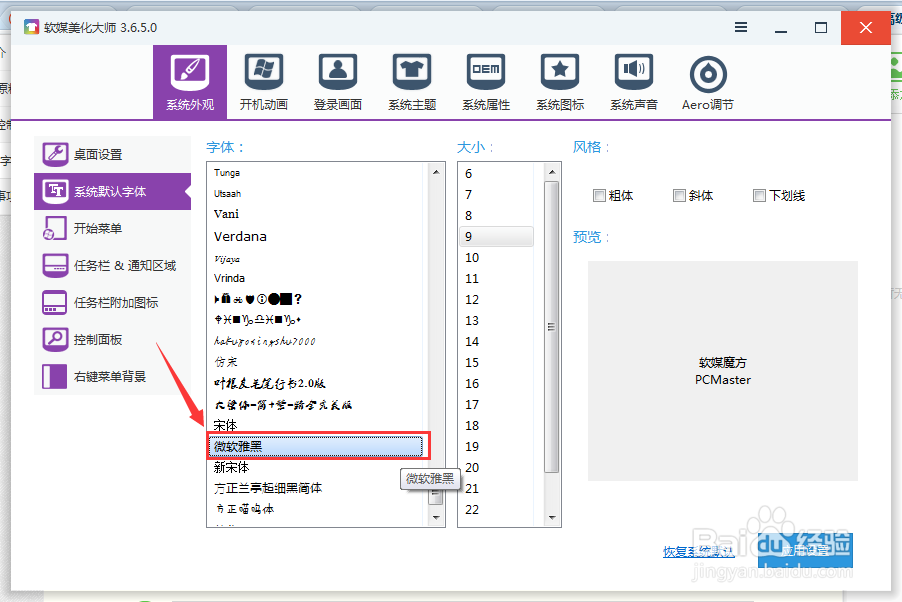Image resolution: width=902 pixels, height=602 pixels.
Task: Enable 下划线 (underline) styling
Action: tap(758, 195)
